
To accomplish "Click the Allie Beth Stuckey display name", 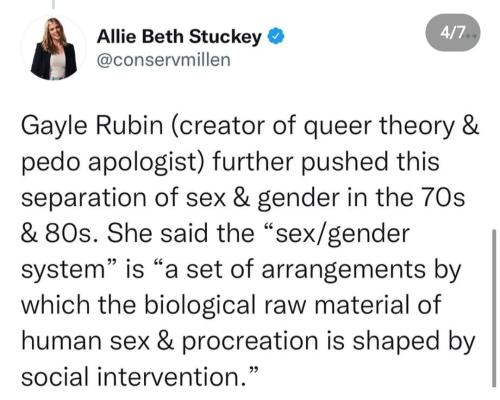I will pyautogui.click(x=179, y=36).
